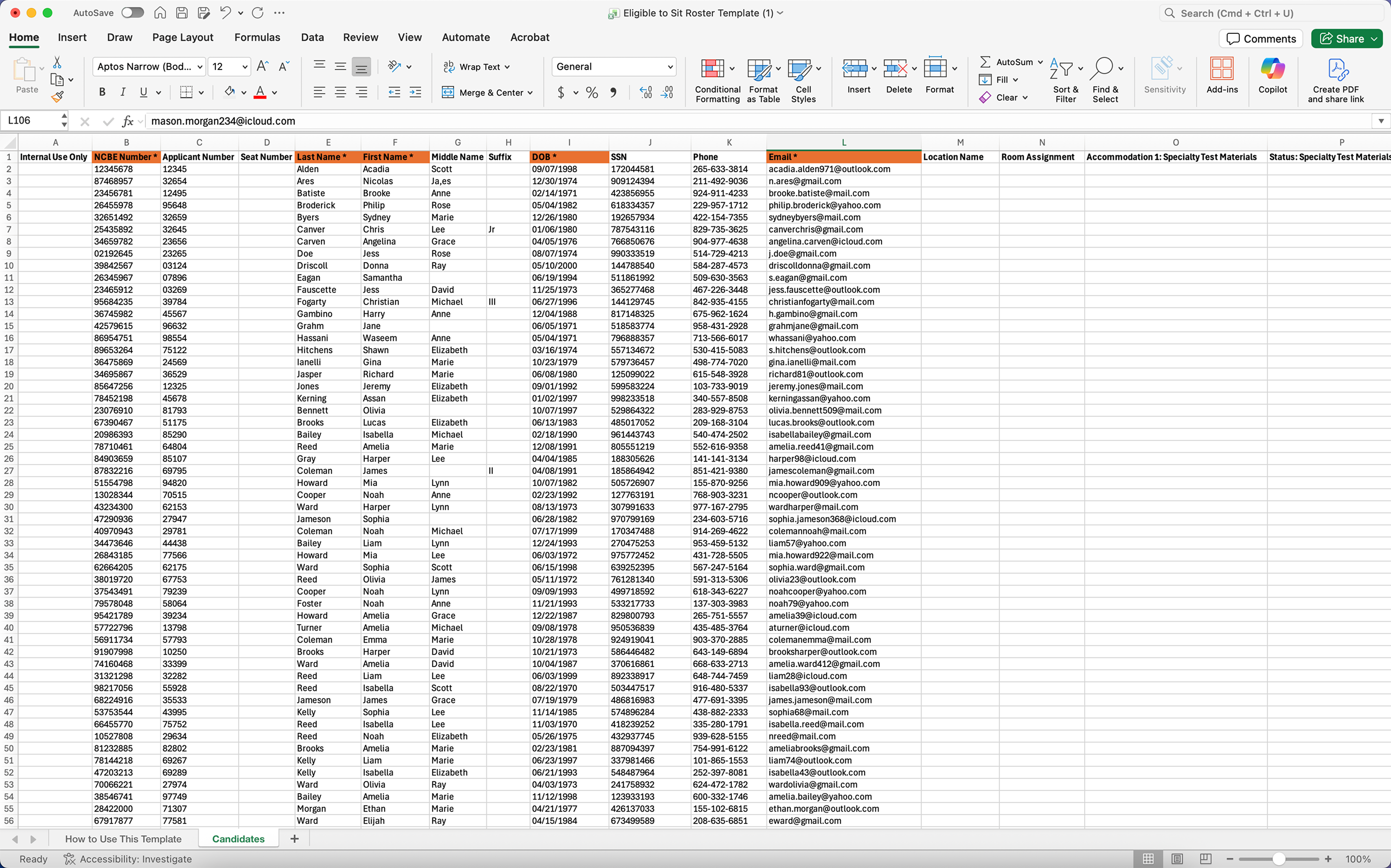Image resolution: width=1391 pixels, height=868 pixels.
Task: Click the Paste clipboard icon
Action: (x=24, y=70)
